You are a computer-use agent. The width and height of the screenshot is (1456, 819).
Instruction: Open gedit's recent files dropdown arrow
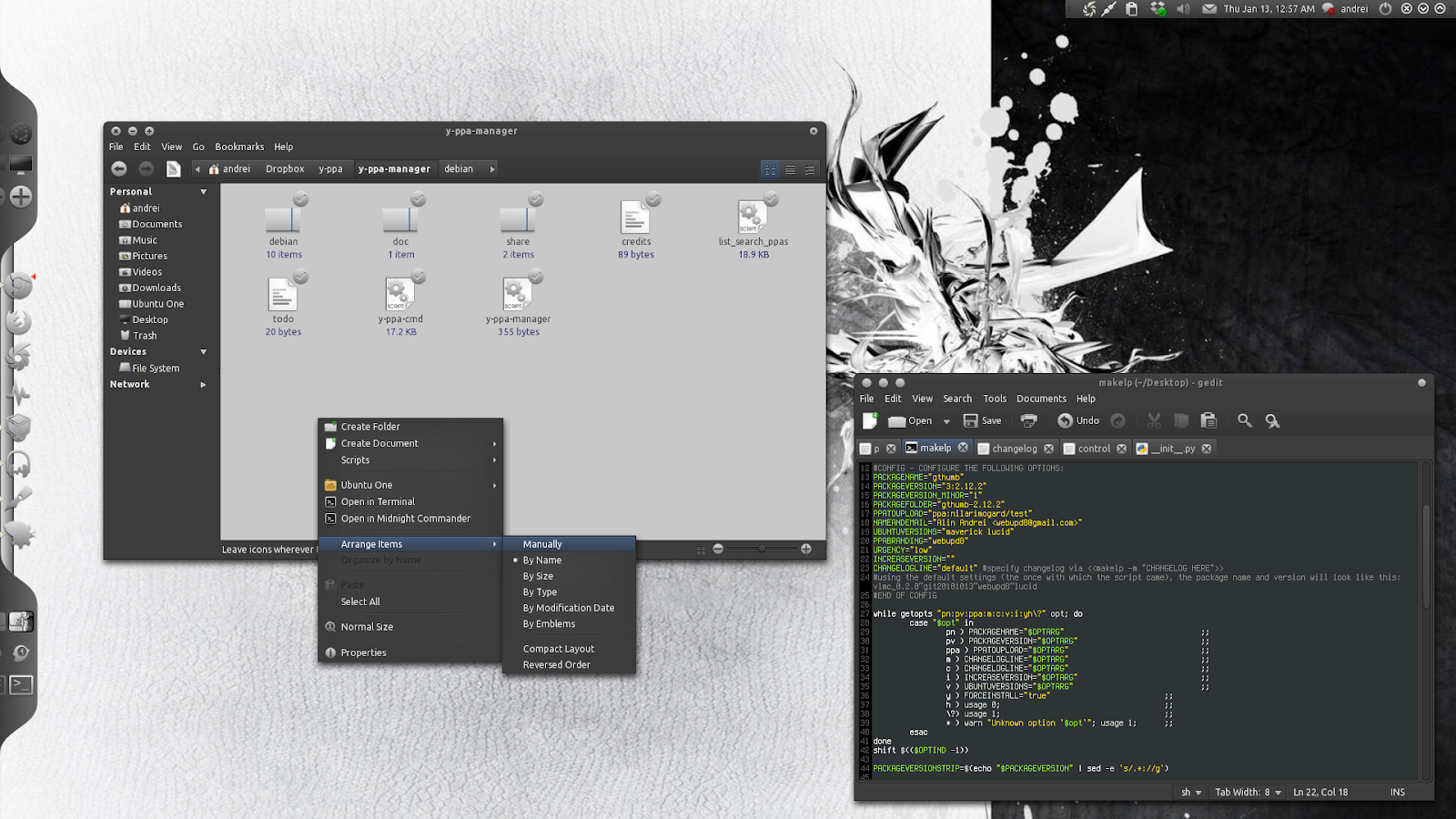point(946,421)
